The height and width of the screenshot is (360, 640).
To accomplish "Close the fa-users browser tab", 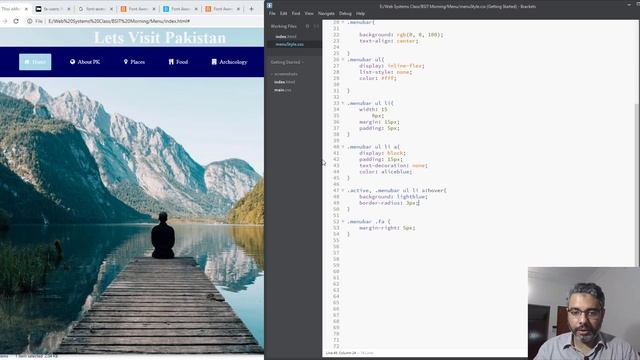I will coord(69,9).
